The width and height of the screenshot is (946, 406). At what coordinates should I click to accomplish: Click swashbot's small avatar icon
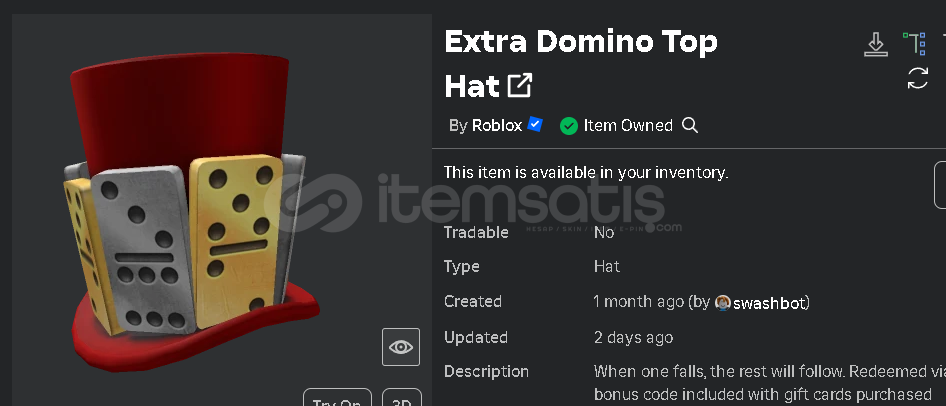pos(722,303)
